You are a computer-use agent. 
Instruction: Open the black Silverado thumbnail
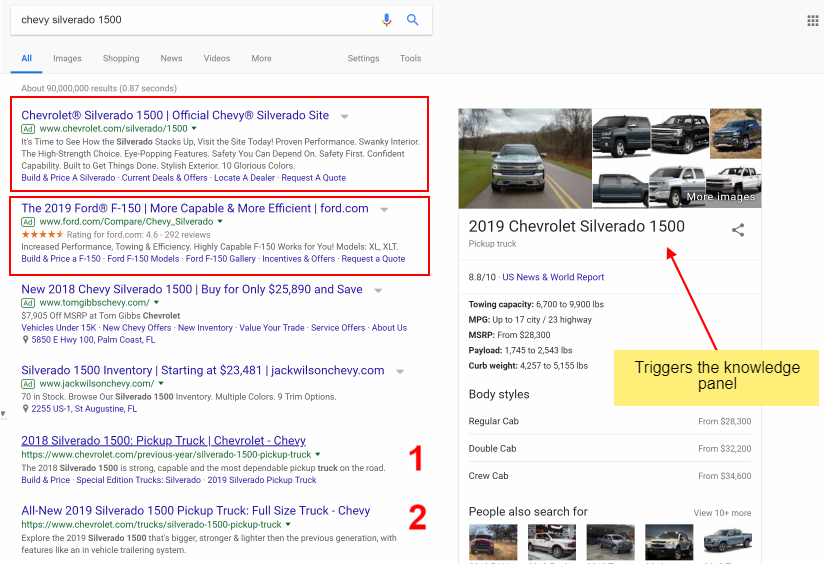click(680, 134)
